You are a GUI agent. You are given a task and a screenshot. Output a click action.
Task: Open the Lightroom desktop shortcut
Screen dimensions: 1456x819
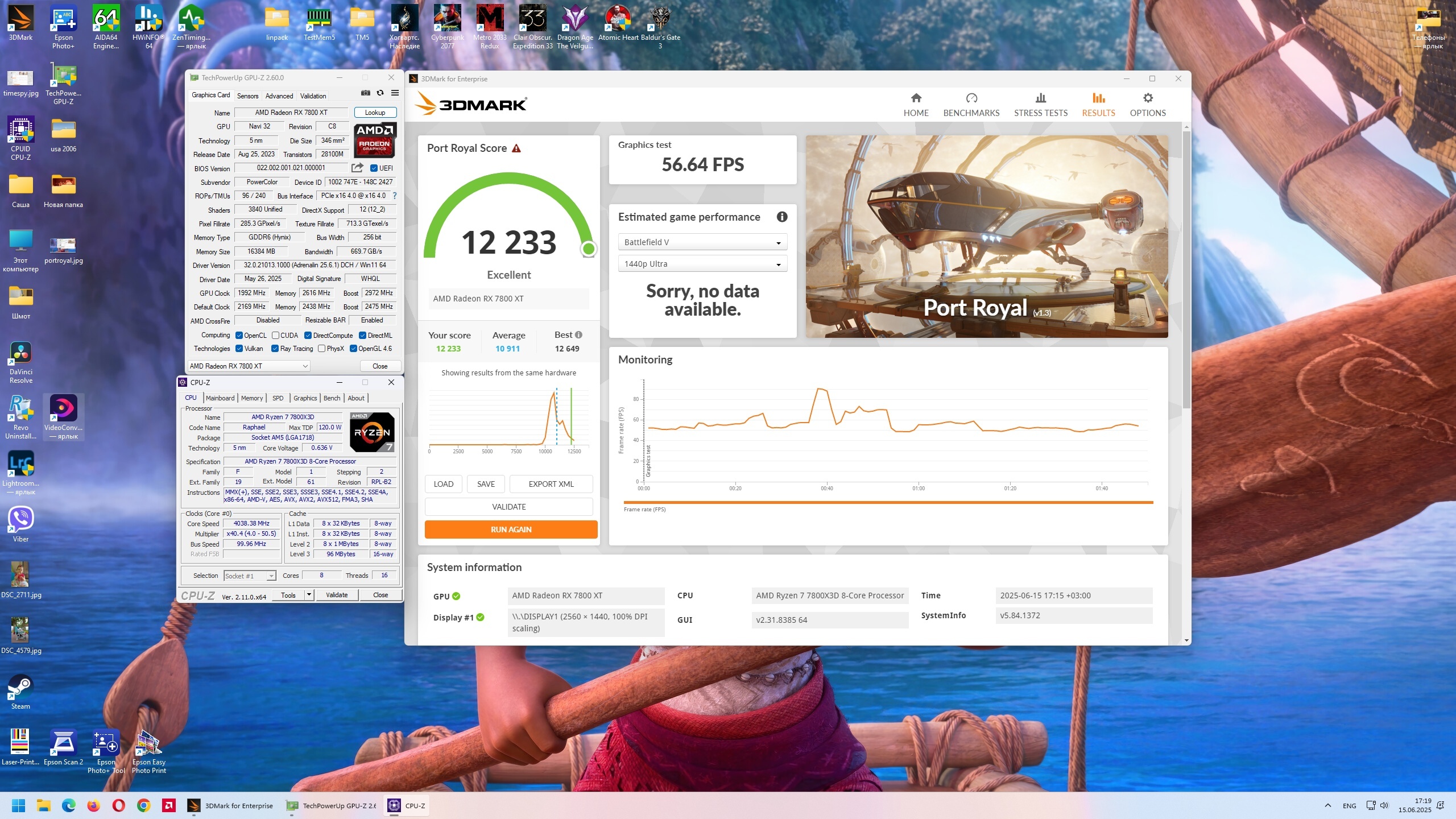click(x=21, y=472)
